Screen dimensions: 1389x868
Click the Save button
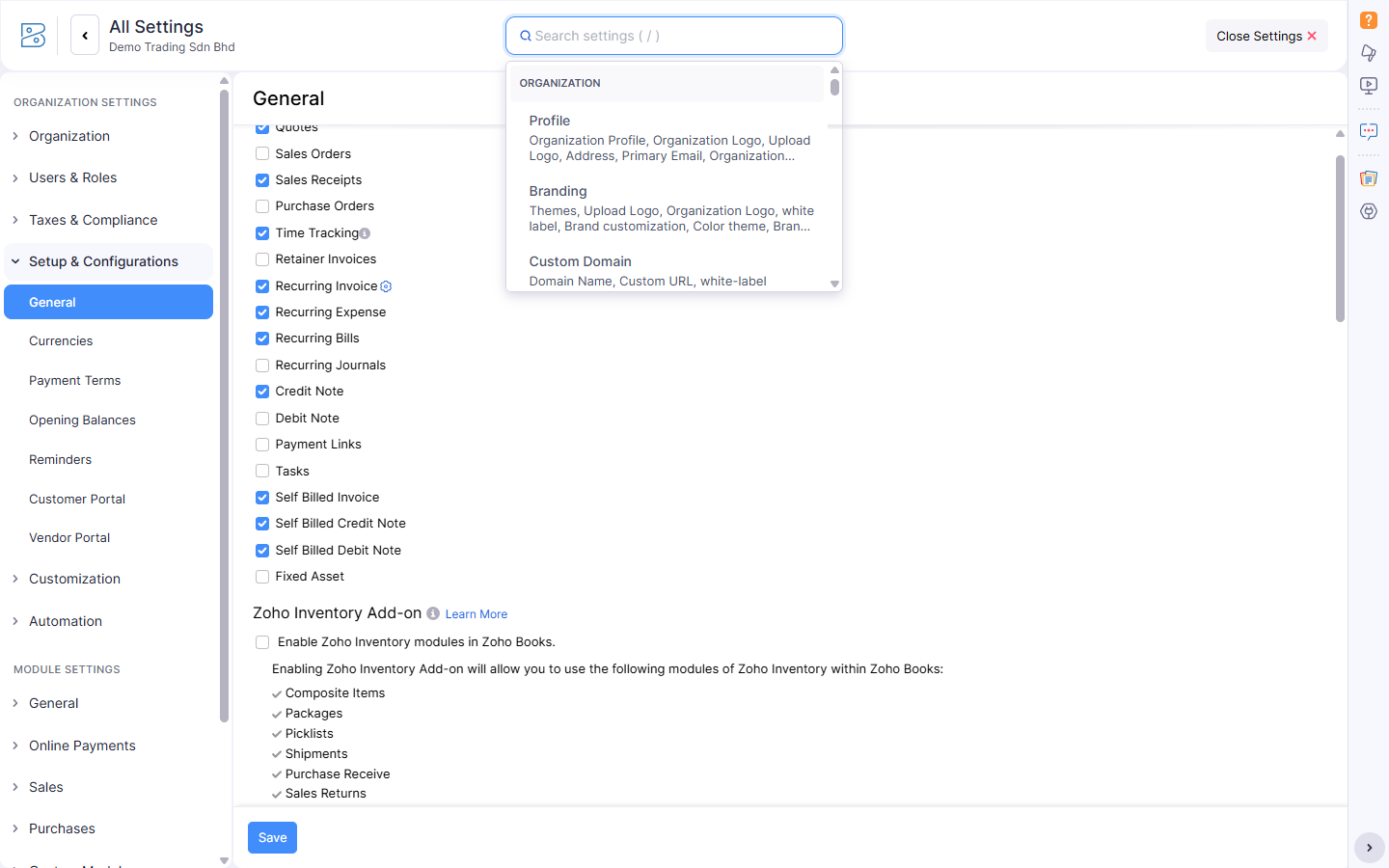coord(272,838)
